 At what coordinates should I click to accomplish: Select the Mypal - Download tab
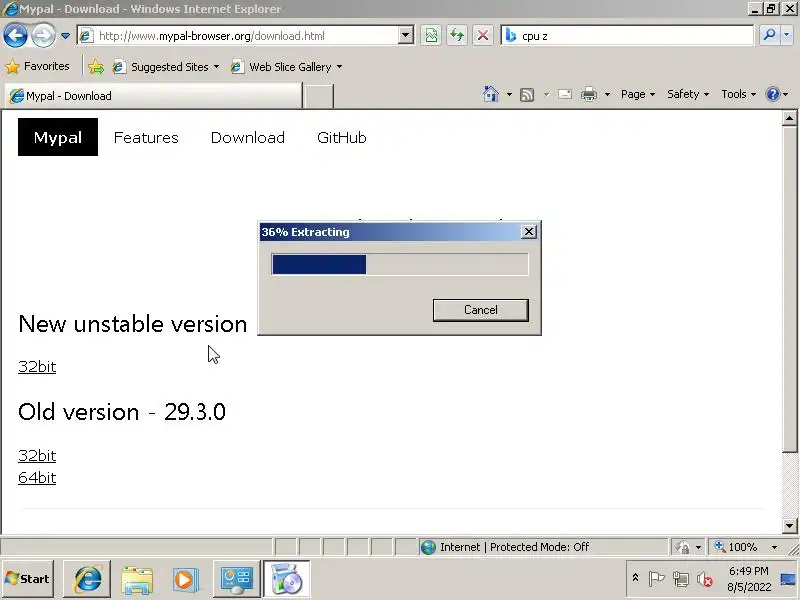point(153,96)
